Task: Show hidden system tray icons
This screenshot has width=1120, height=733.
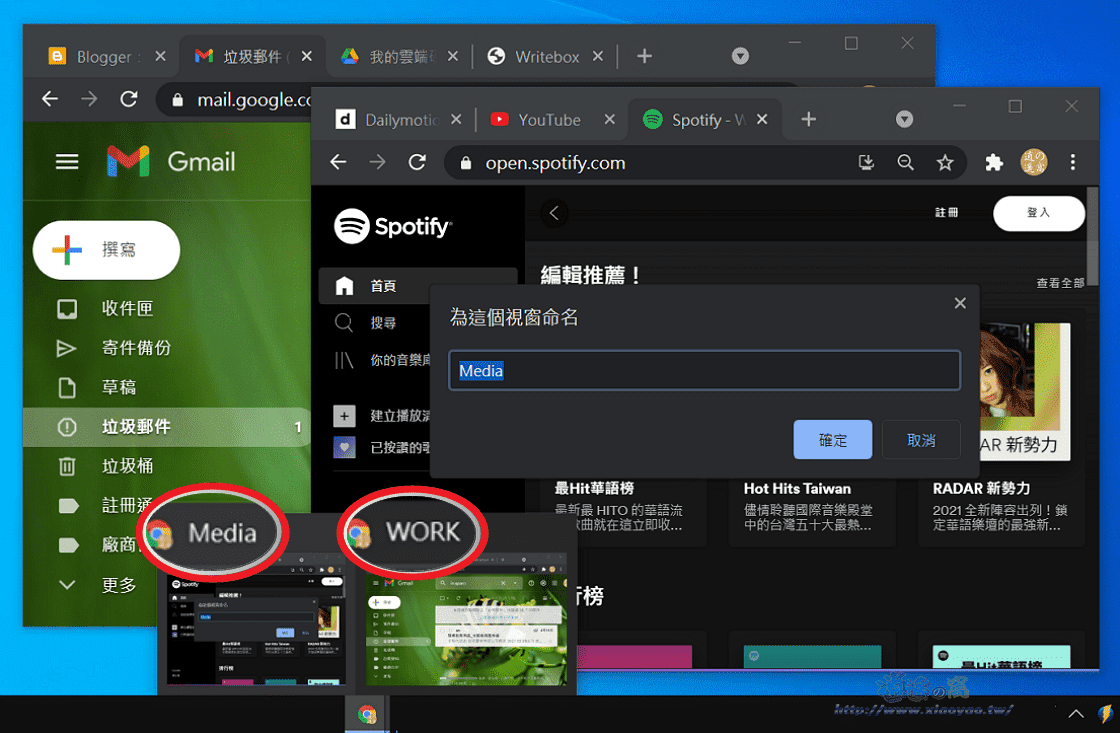Action: tap(1076, 713)
